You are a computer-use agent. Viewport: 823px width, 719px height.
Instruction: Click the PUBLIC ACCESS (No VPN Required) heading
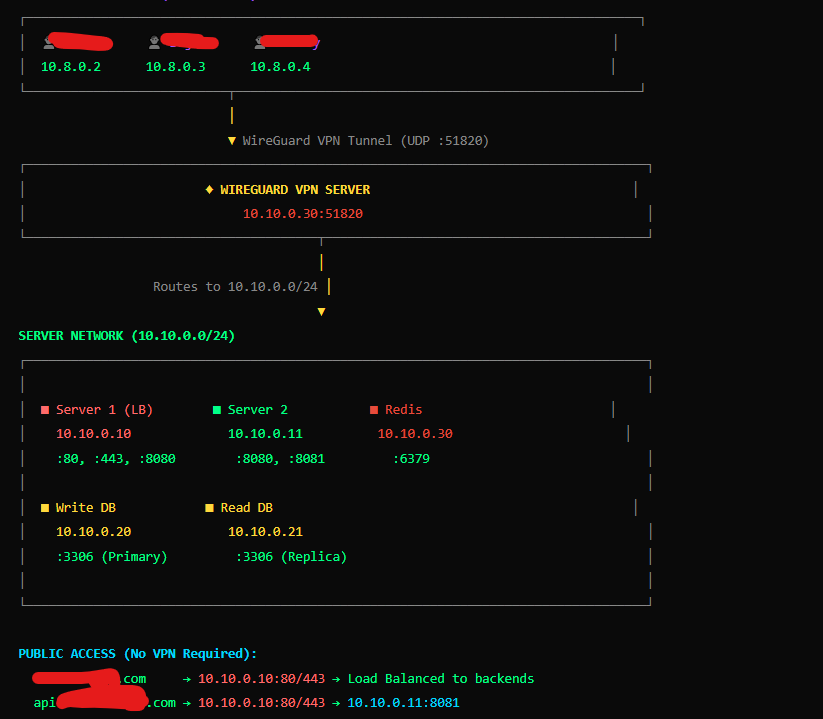[x=137, y=654]
